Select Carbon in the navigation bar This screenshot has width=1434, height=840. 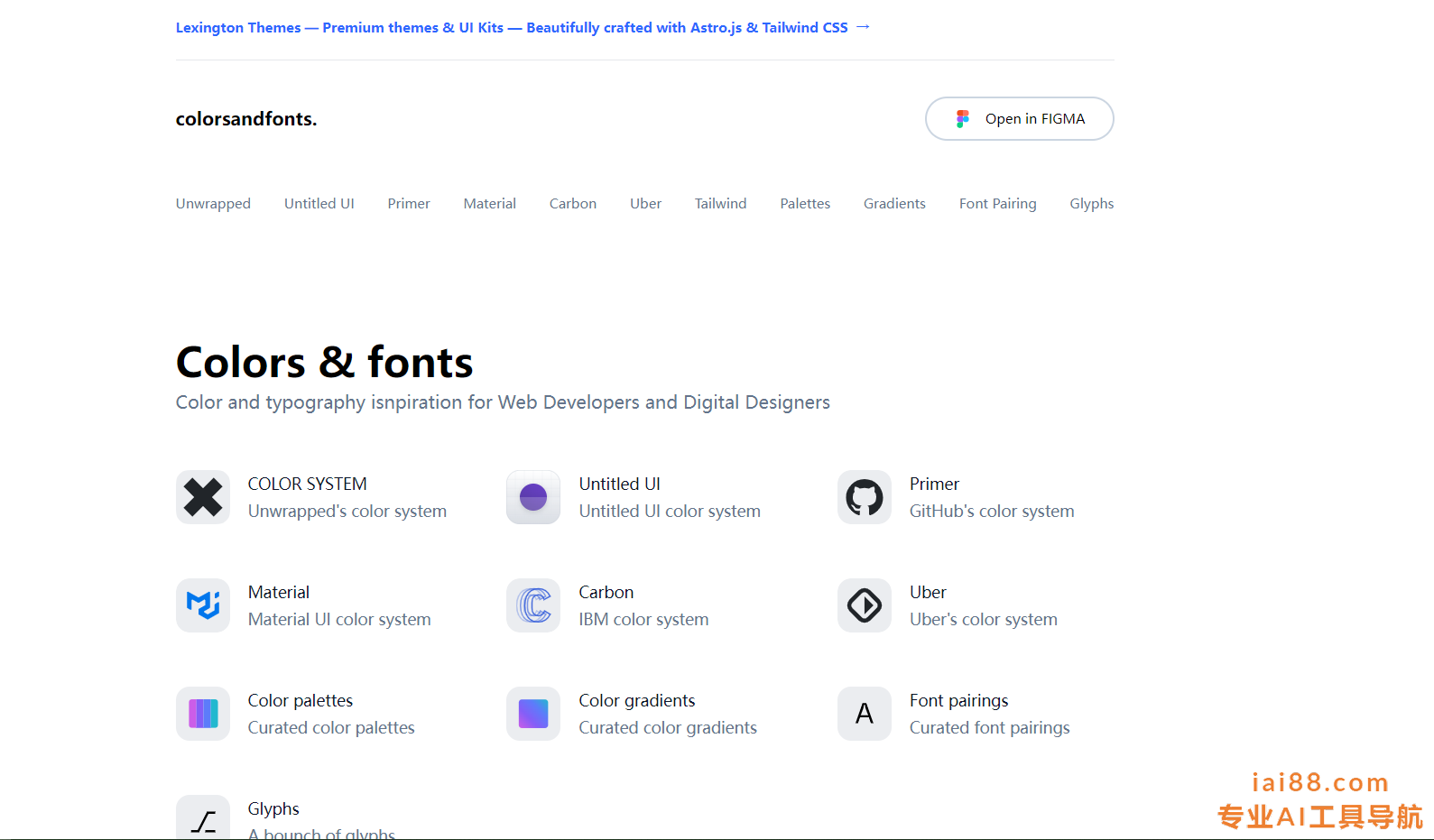(573, 204)
